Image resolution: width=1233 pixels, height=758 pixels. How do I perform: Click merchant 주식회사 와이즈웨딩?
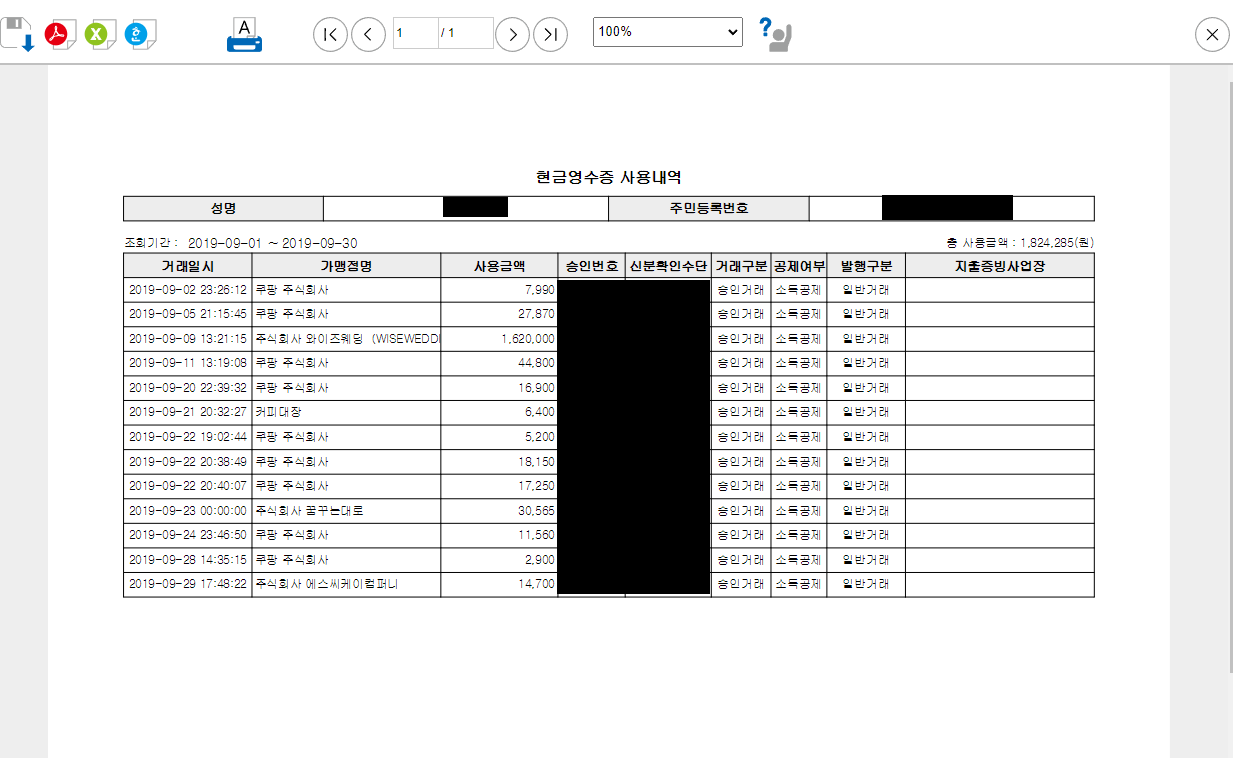pyautogui.click(x=347, y=339)
